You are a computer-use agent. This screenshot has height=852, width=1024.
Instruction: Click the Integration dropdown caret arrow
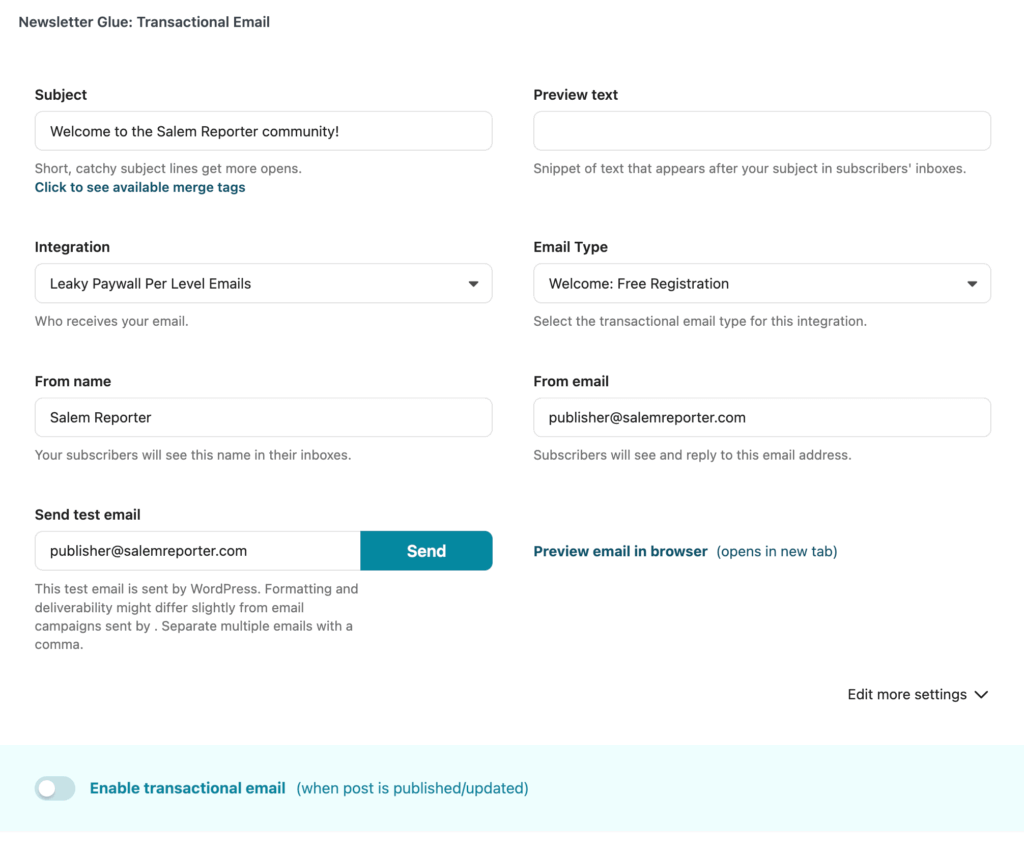click(473, 284)
